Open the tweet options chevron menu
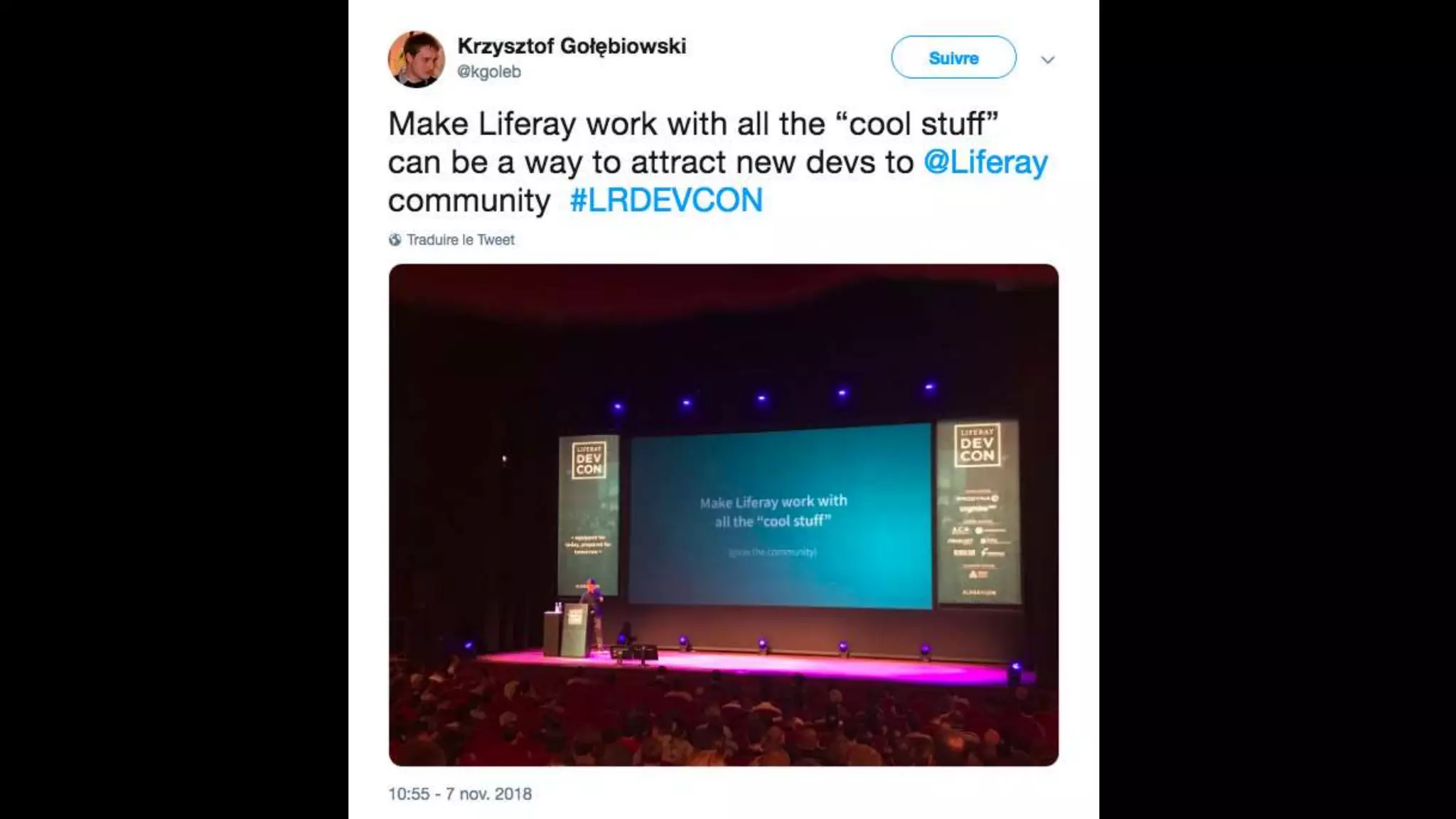The width and height of the screenshot is (1456, 819). 1048,60
